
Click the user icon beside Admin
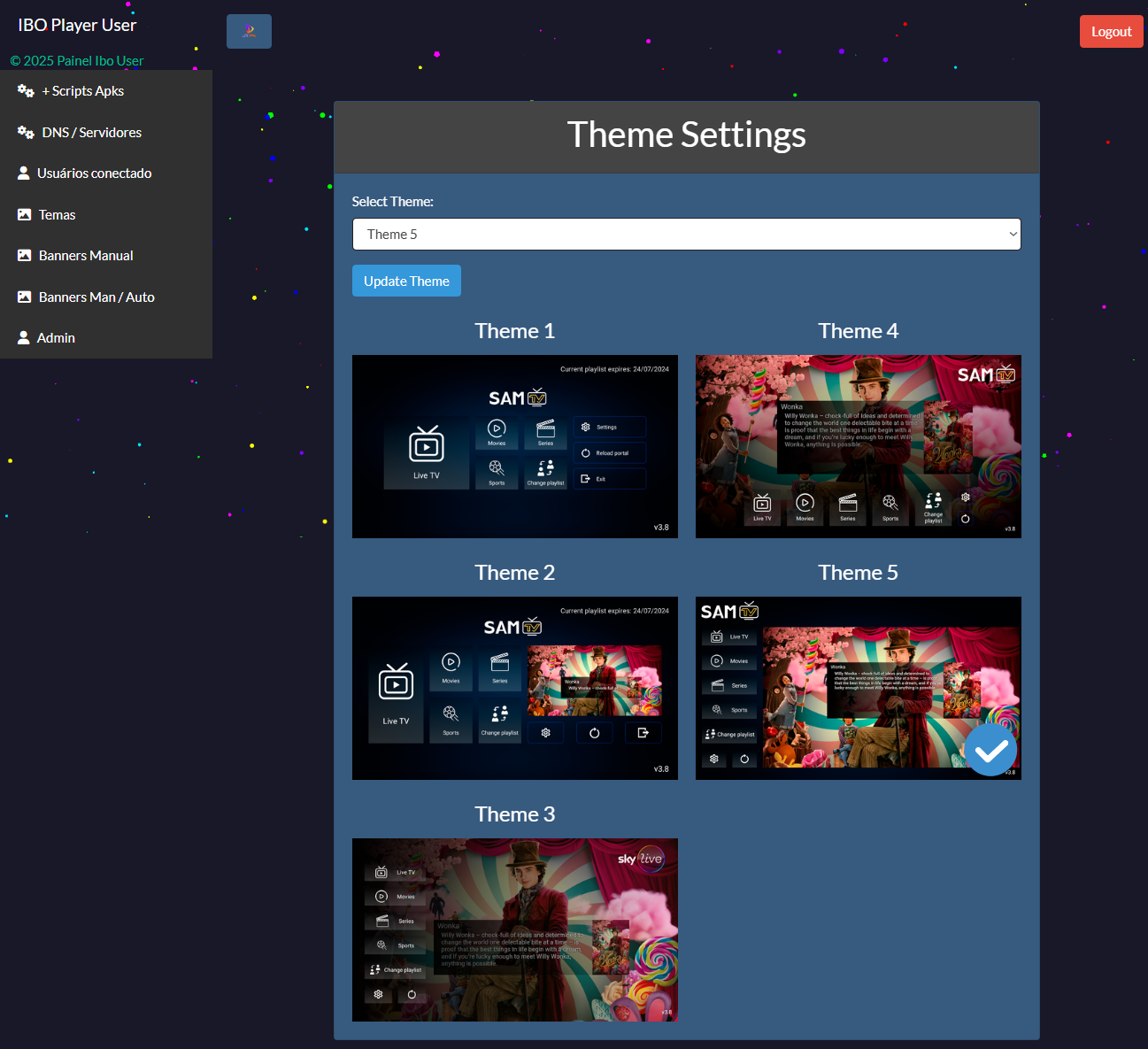[24, 338]
